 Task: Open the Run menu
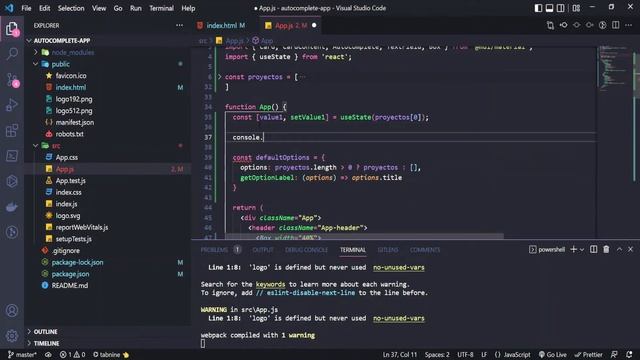click(x=136, y=8)
